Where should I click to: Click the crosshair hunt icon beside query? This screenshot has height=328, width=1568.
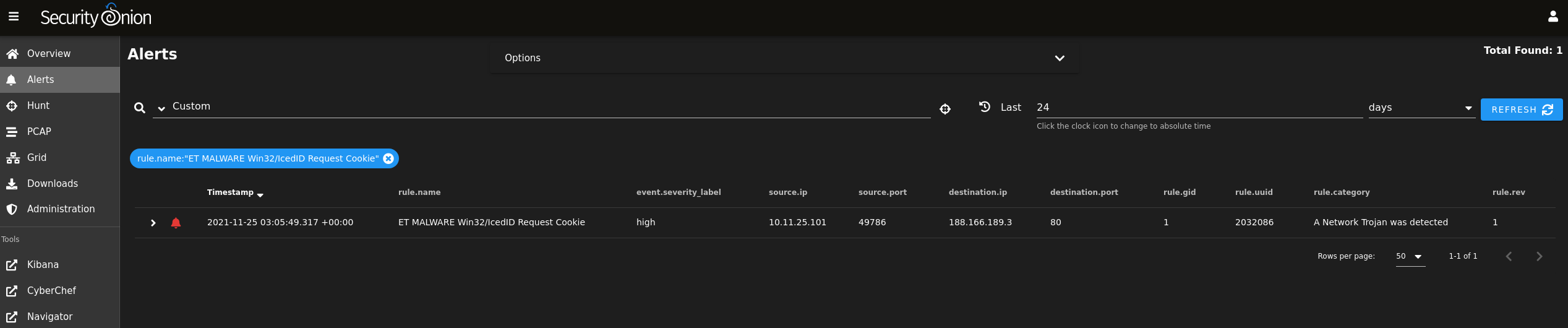(945, 110)
